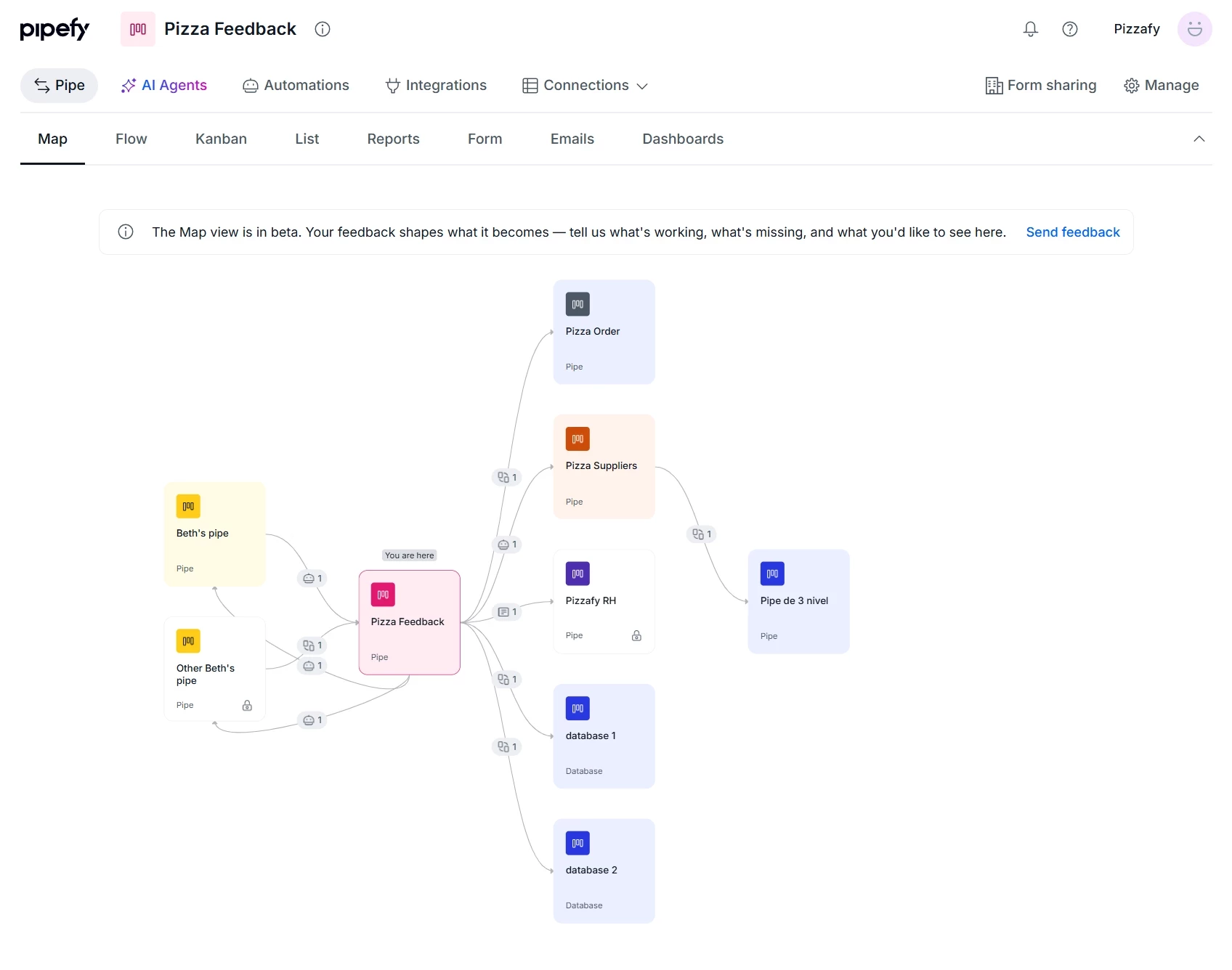
Task: Open Form sharing
Action: click(1041, 86)
